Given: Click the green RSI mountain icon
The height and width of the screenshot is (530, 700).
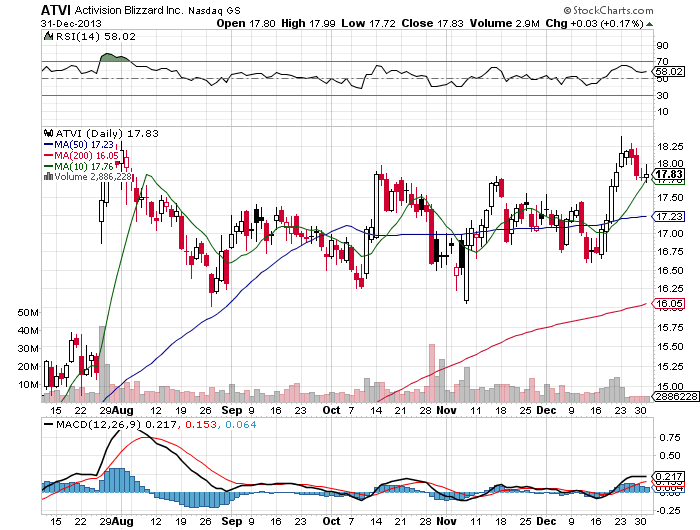Looking at the screenshot, I should click(x=48, y=36).
